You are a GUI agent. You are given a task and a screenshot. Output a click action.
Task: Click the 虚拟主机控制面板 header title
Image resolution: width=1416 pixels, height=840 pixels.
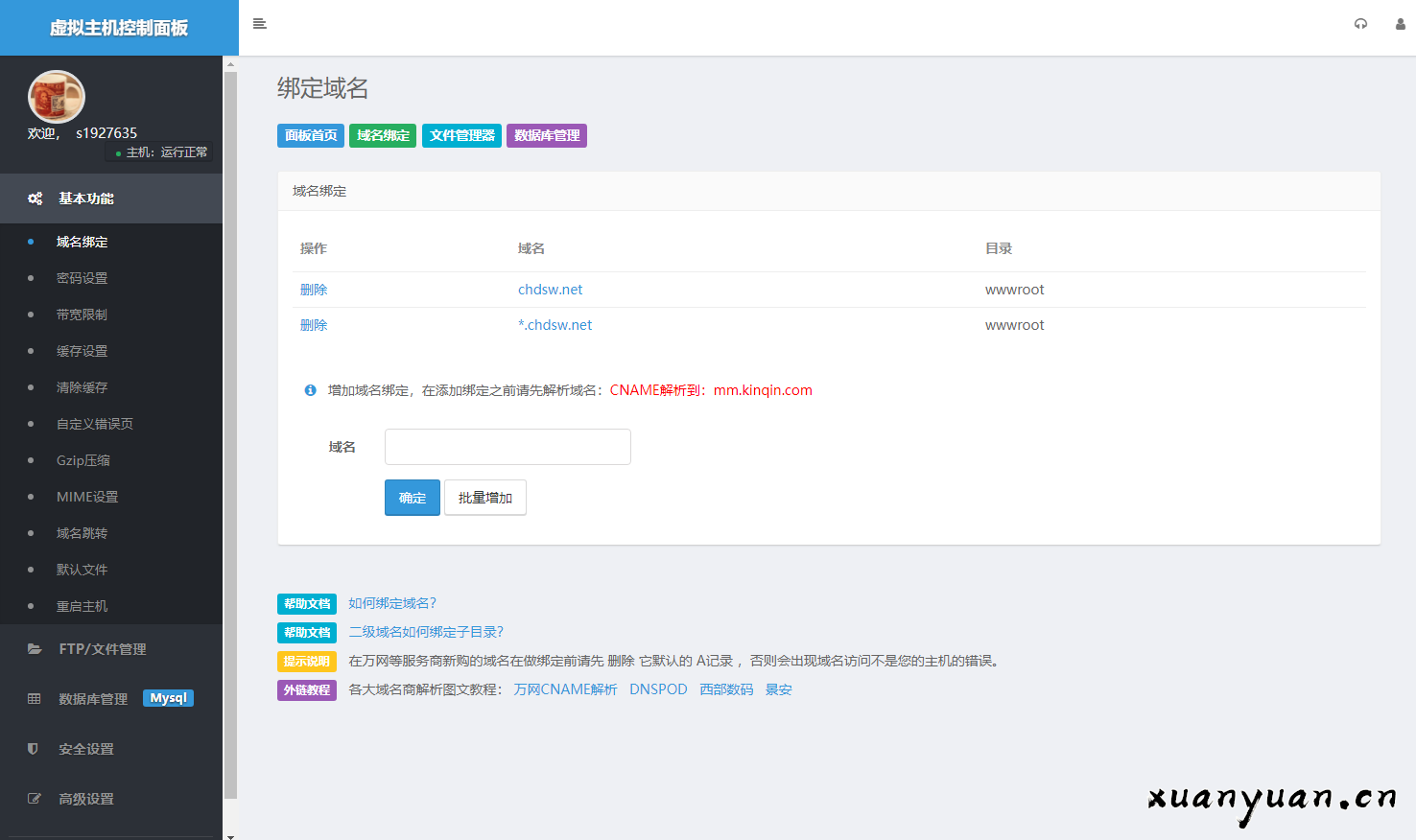click(x=119, y=28)
